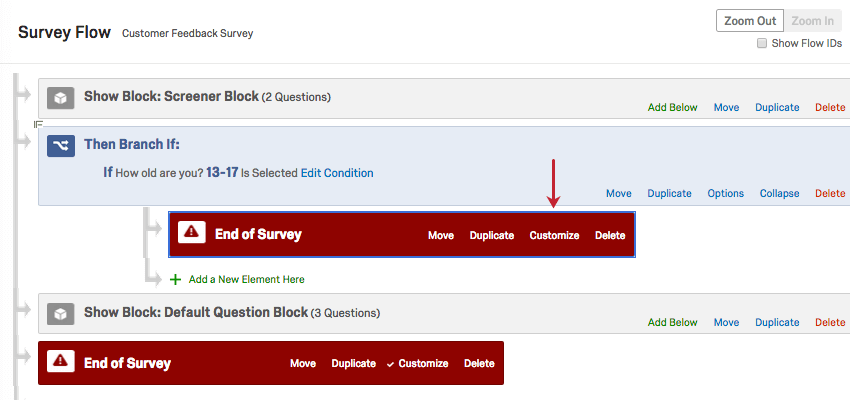Click the Zoom In button
The width and height of the screenshot is (850, 400).
coord(813,21)
